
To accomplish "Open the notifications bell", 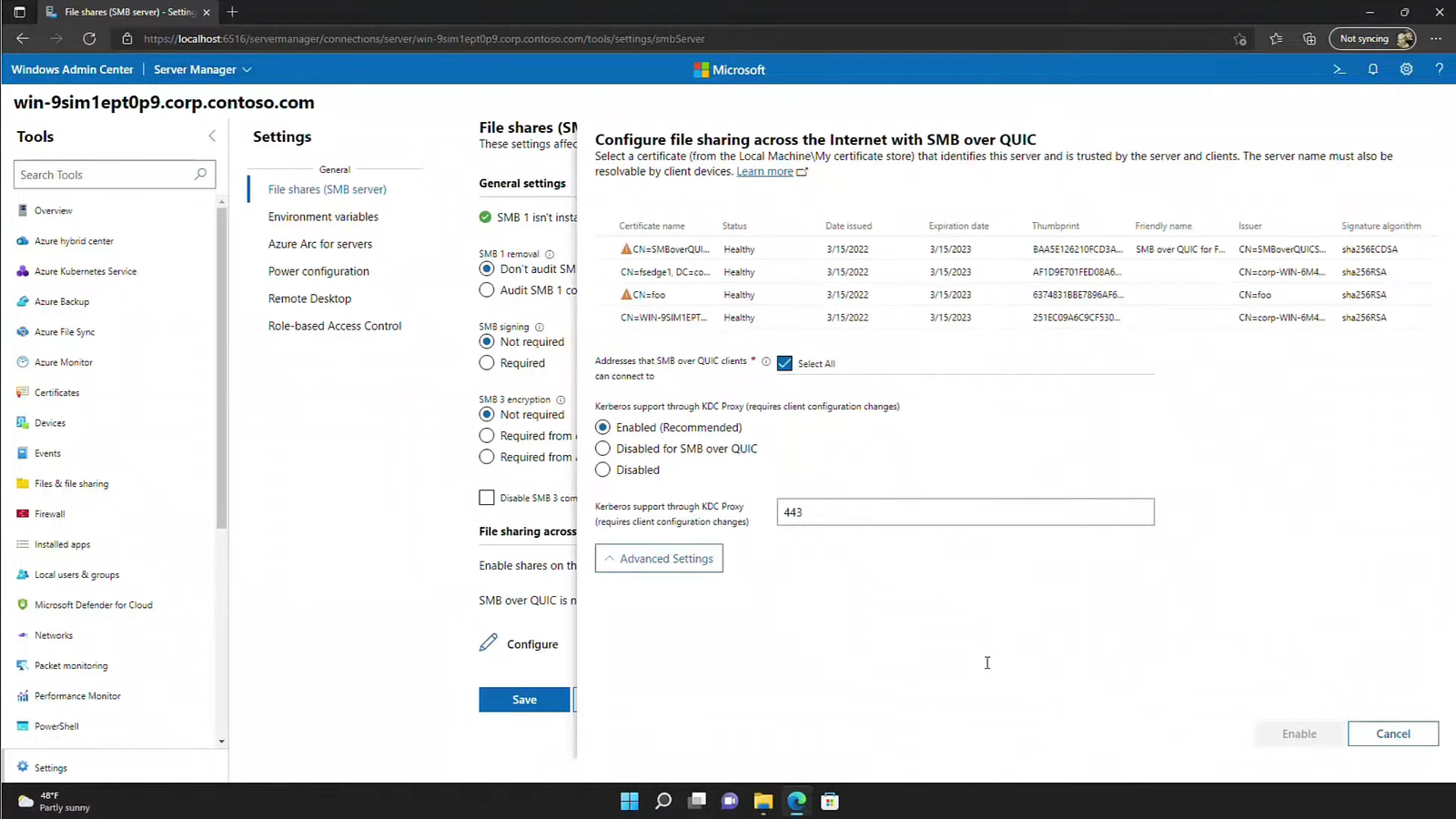I will click(x=1372, y=69).
